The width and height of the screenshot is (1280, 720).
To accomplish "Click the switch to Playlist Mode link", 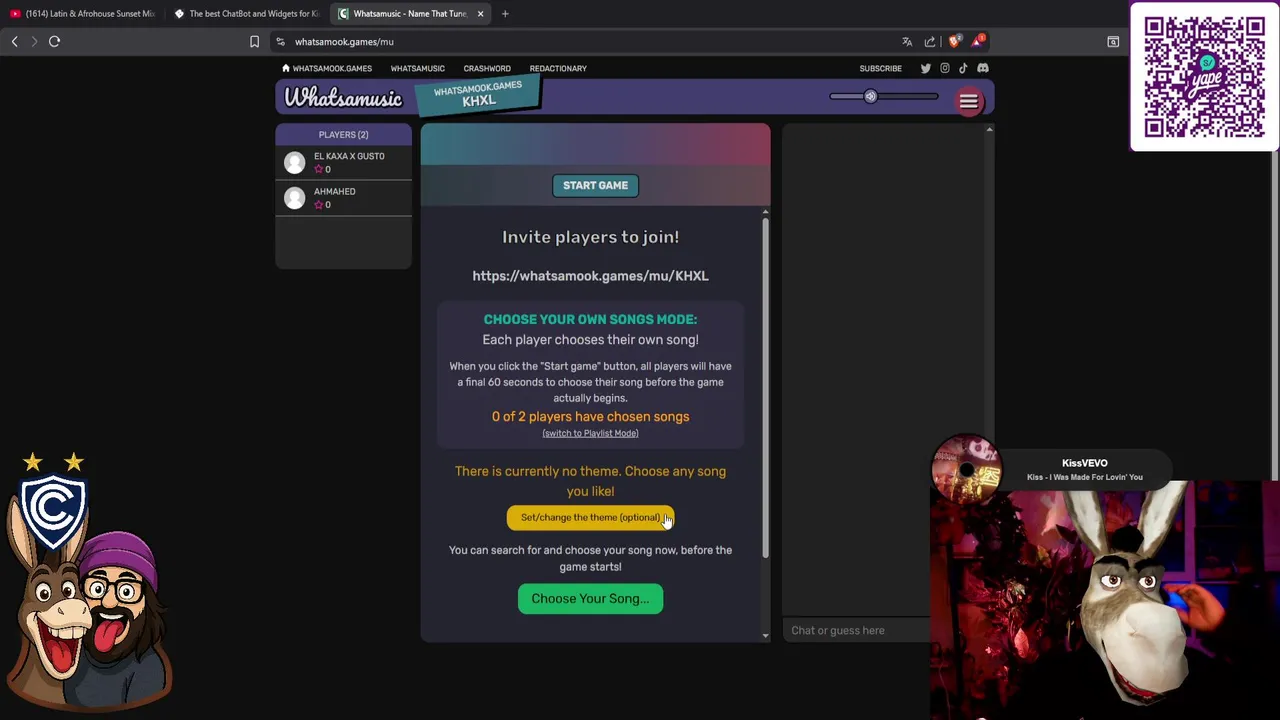I will (x=590, y=433).
